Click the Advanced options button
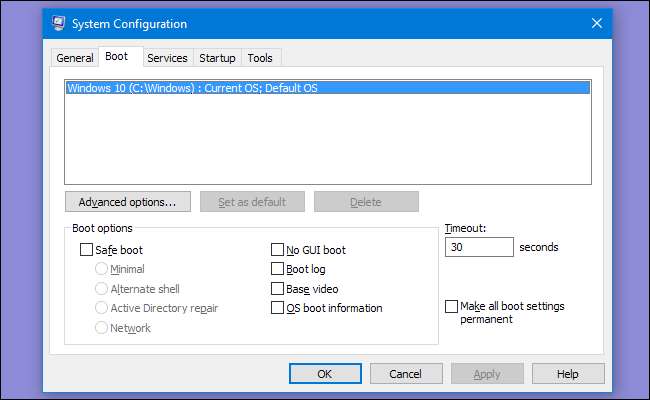This screenshot has width=650, height=400. [x=127, y=202]
